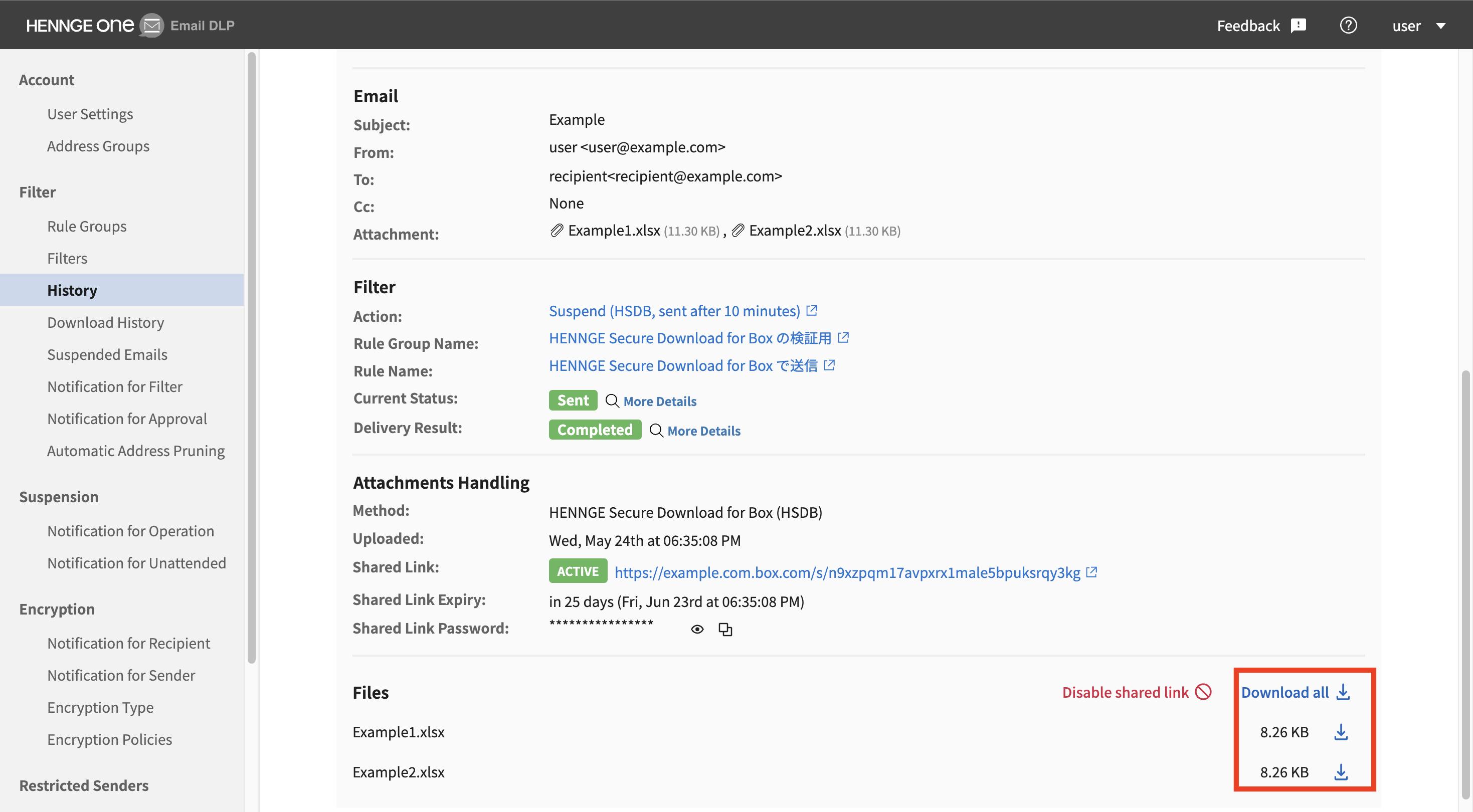Select the History sidebar item
The image size is (1473, 812).
click(x=122, y=290)
